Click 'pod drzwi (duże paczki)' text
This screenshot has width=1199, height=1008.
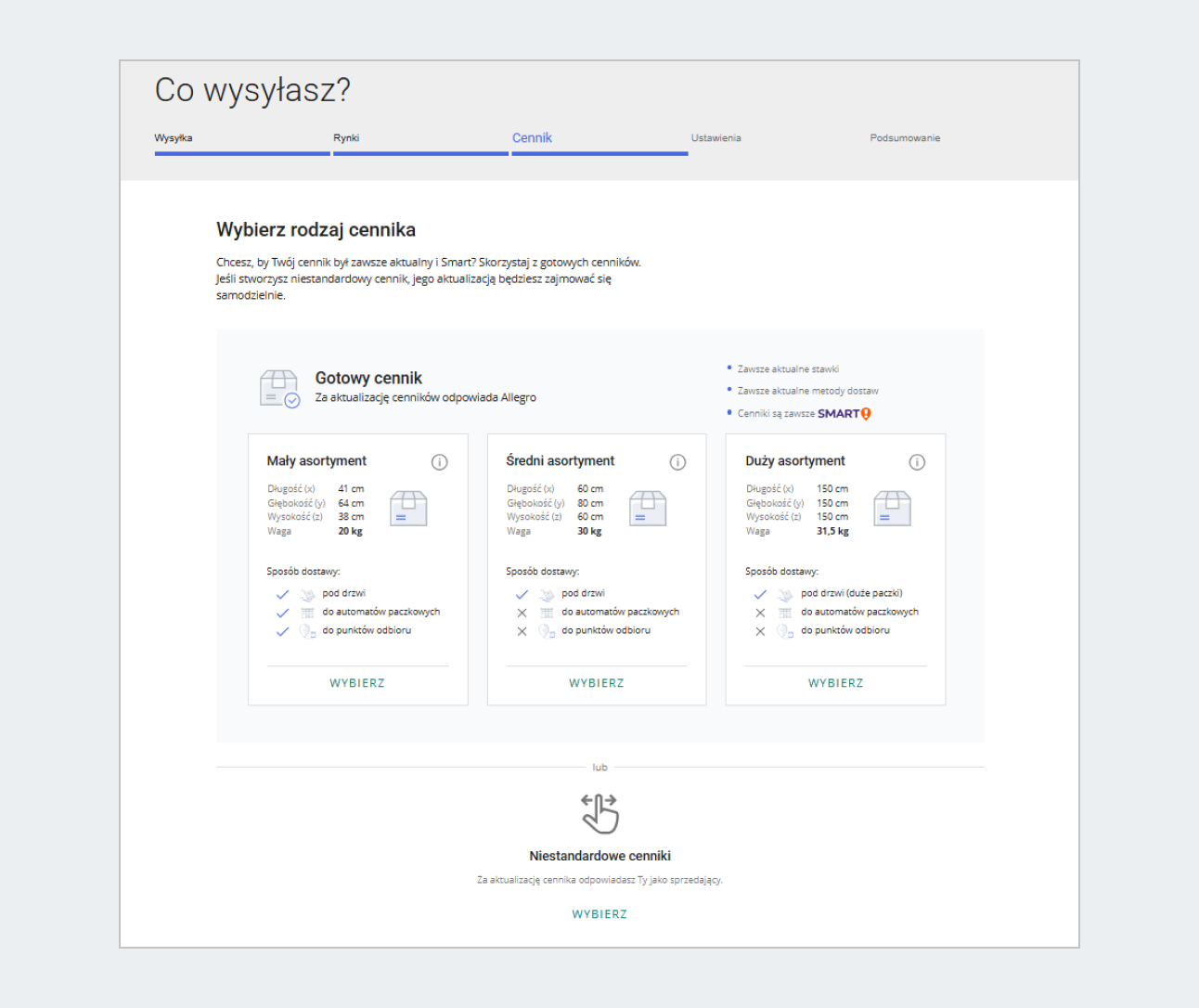(852, 593)
